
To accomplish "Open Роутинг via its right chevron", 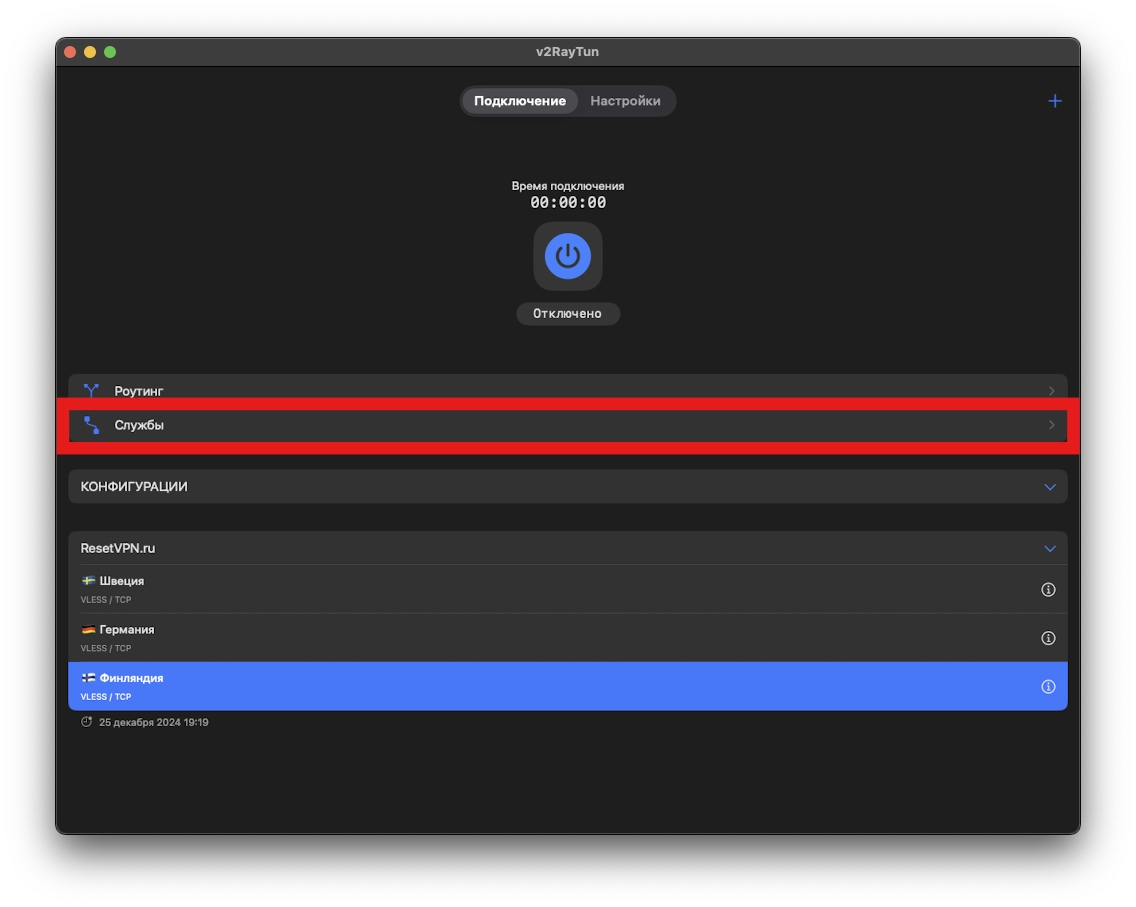I will click(x=1051, y=391).
